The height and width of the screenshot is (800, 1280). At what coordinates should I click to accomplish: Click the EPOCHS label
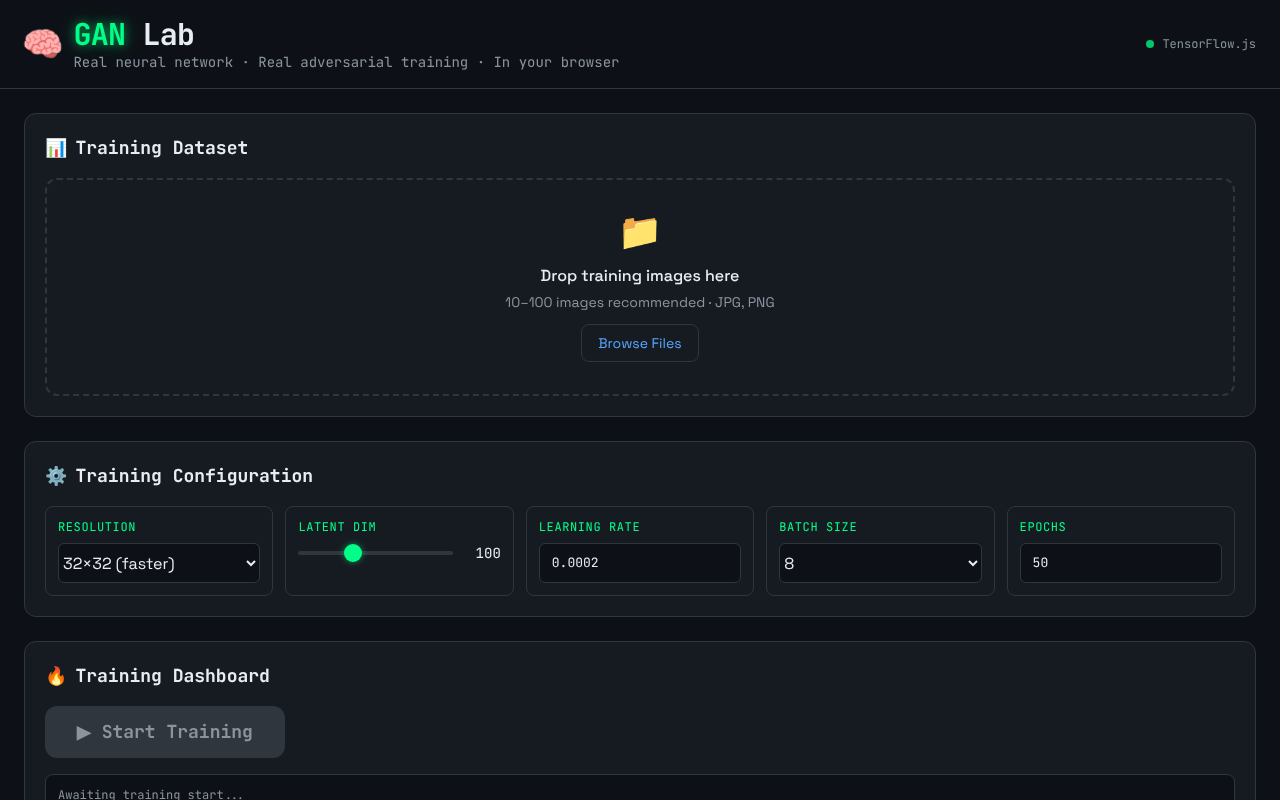tap(1043, 527)
